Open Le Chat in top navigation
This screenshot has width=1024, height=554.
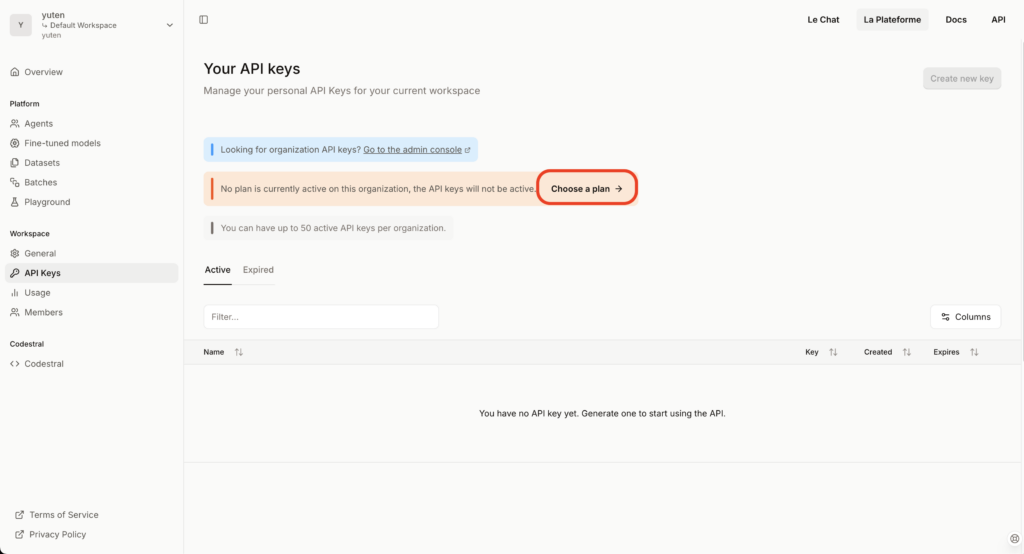tap(823, 20)
